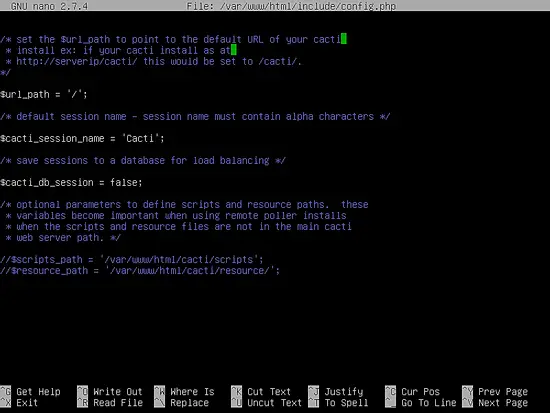550x413 pixels.
Task: Click the ^Y key hint beside Prev Page
Action: [x=468, y=392]
